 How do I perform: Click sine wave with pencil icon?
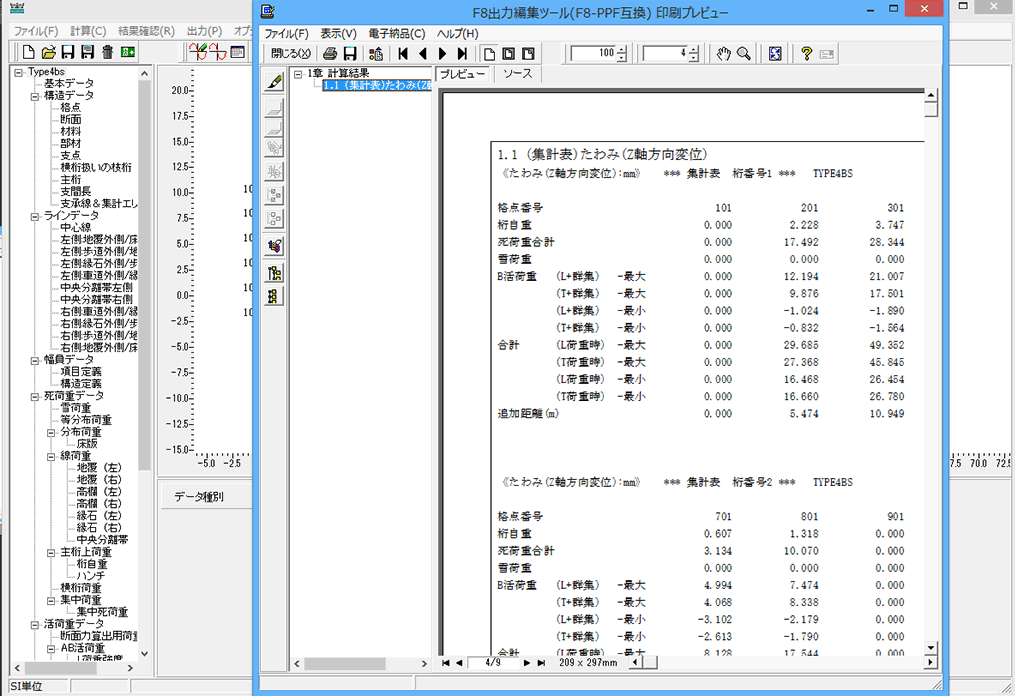[198, 52]
